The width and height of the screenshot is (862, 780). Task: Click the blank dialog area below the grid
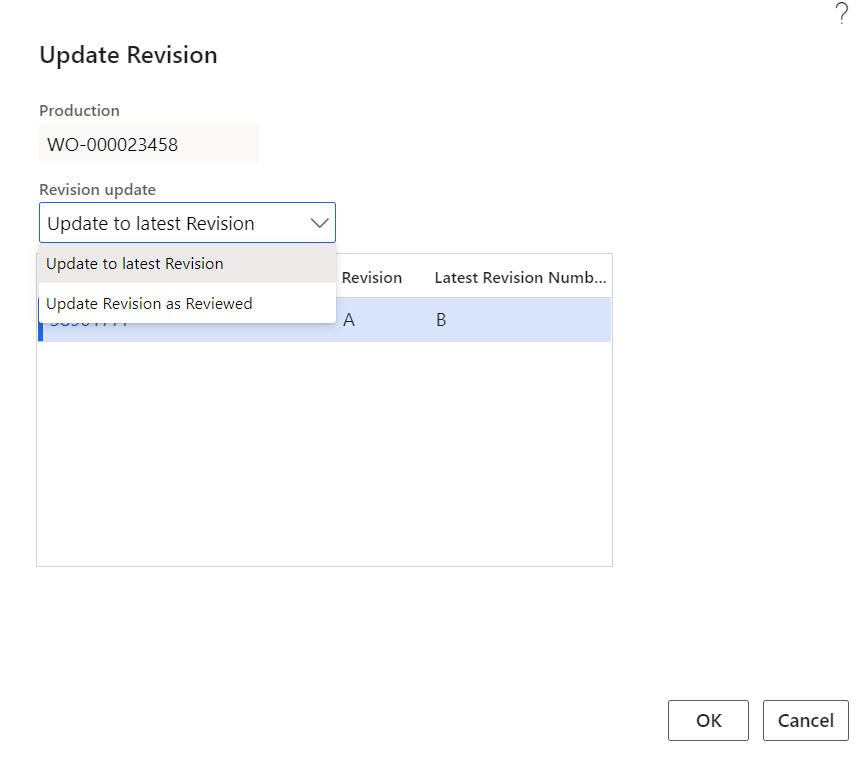pyautogui.click(x=324, y=630)
